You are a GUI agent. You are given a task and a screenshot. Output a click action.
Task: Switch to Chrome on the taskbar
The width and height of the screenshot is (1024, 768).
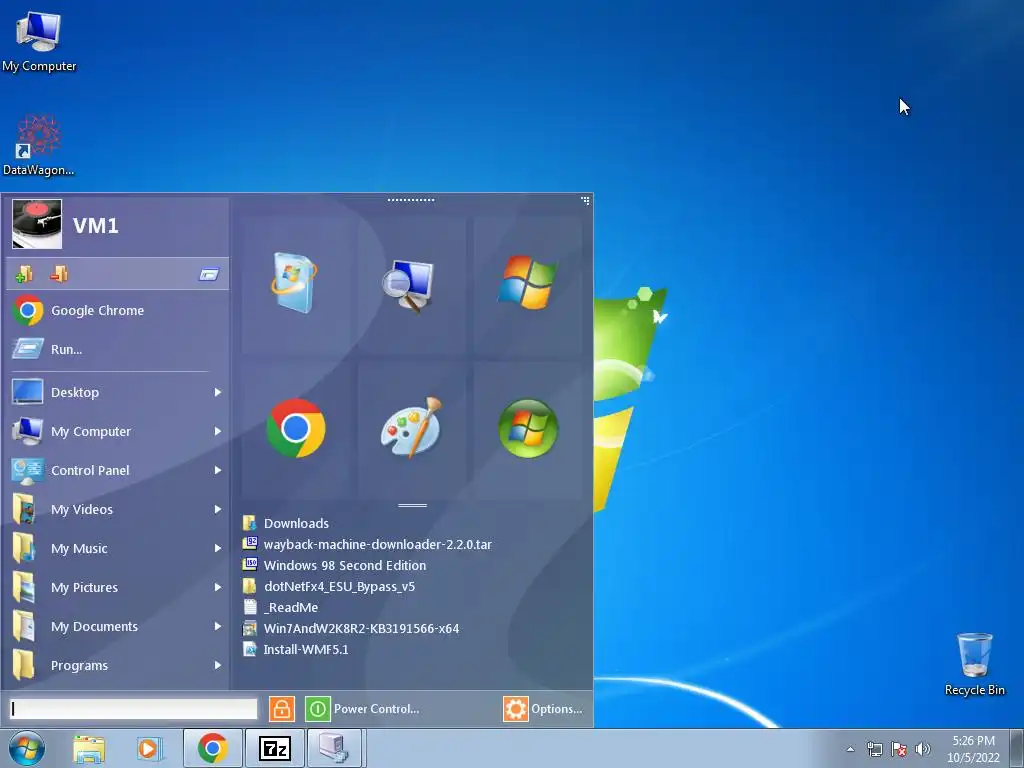(213, 748)
